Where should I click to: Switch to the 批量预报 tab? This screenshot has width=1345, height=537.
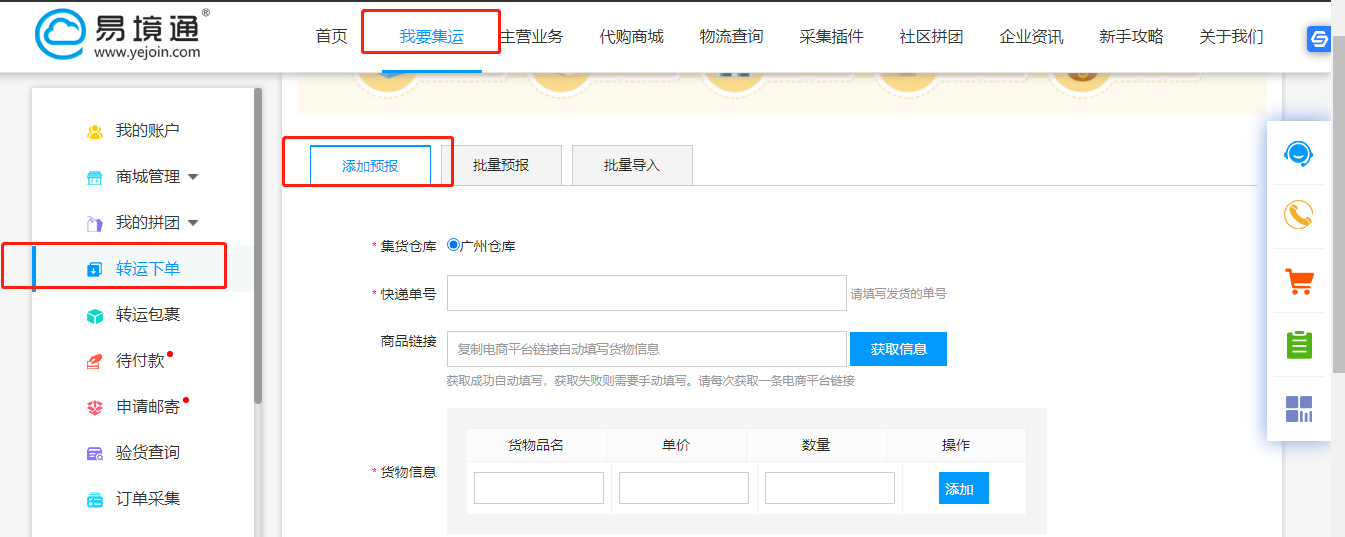(x=501, y=165)
